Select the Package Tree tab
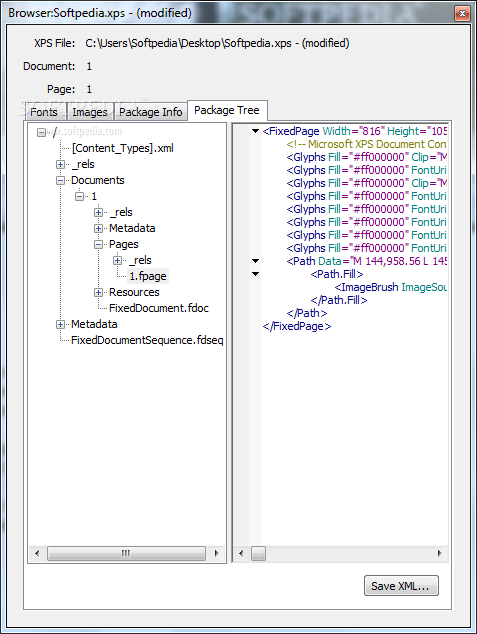Viewport: 477px width, 634px height. point(227,110)
